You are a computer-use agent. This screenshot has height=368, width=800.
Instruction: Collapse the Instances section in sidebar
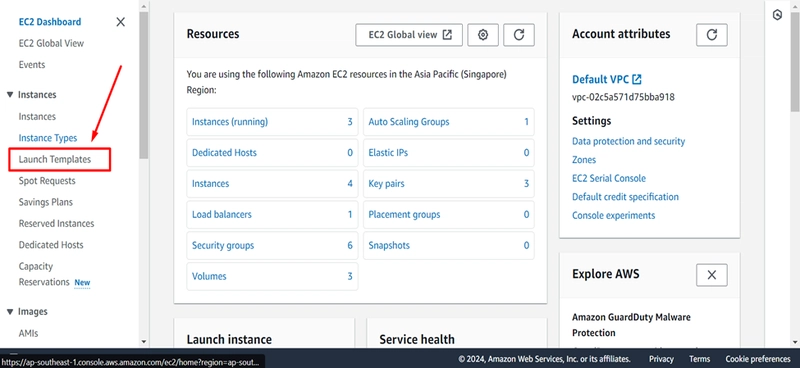point(10,95)
